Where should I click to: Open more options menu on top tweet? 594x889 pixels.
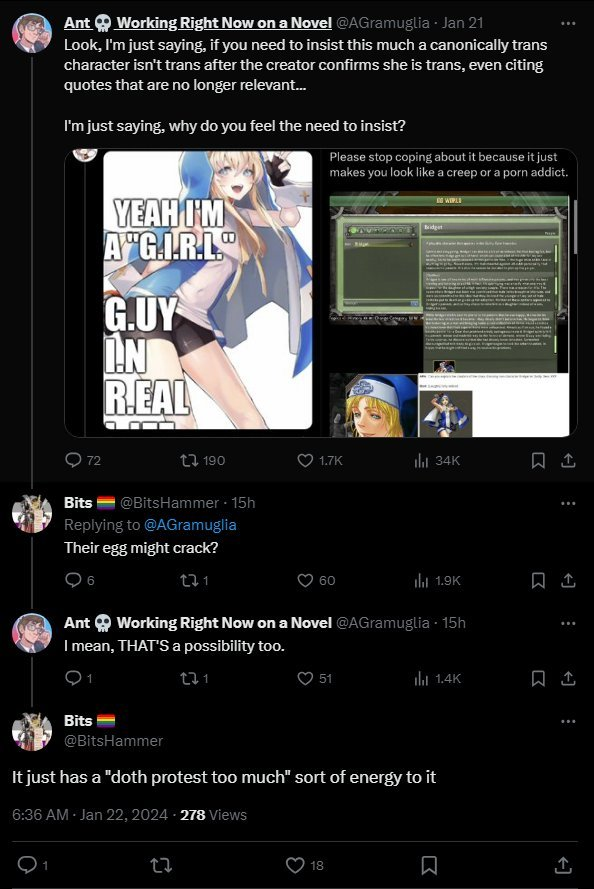[568, 23]
